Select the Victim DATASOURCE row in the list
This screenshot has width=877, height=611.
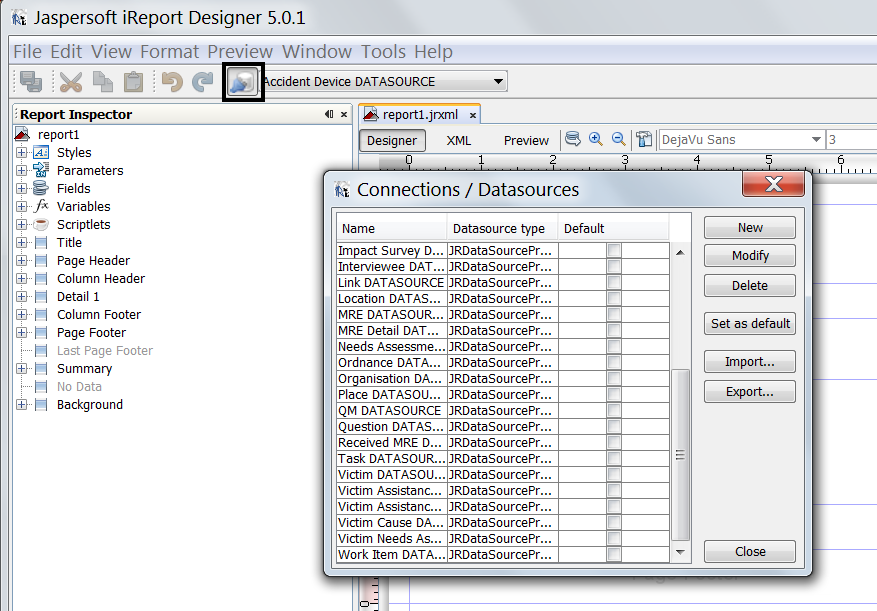click(x=390, y=474)
